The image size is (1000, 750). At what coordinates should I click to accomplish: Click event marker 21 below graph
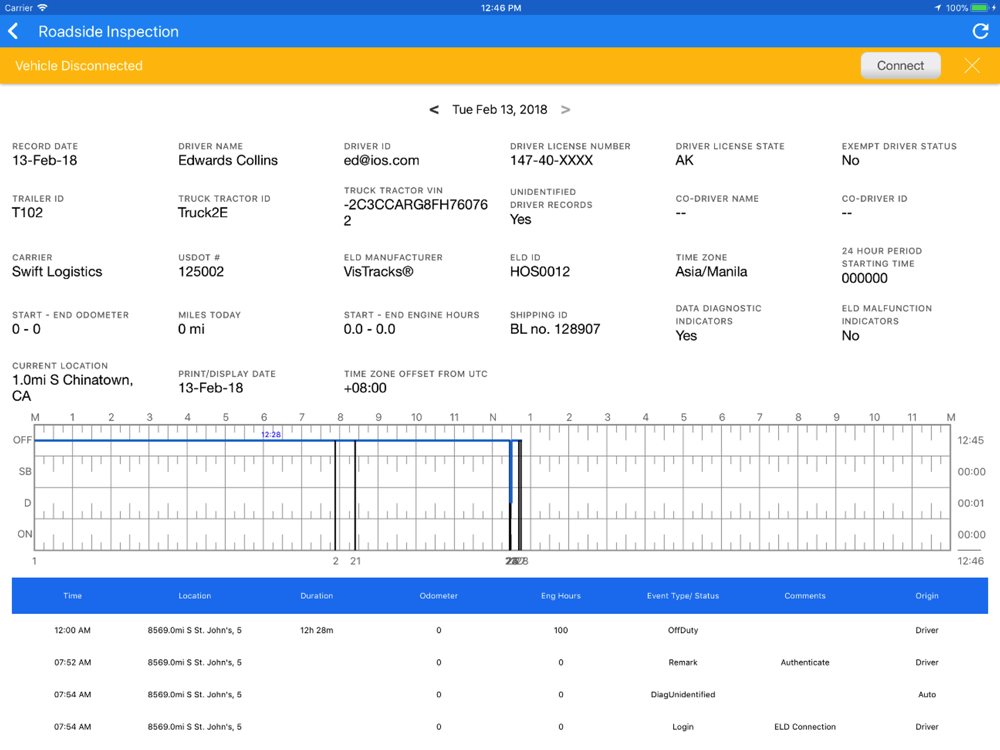click(x=355, y=561)
